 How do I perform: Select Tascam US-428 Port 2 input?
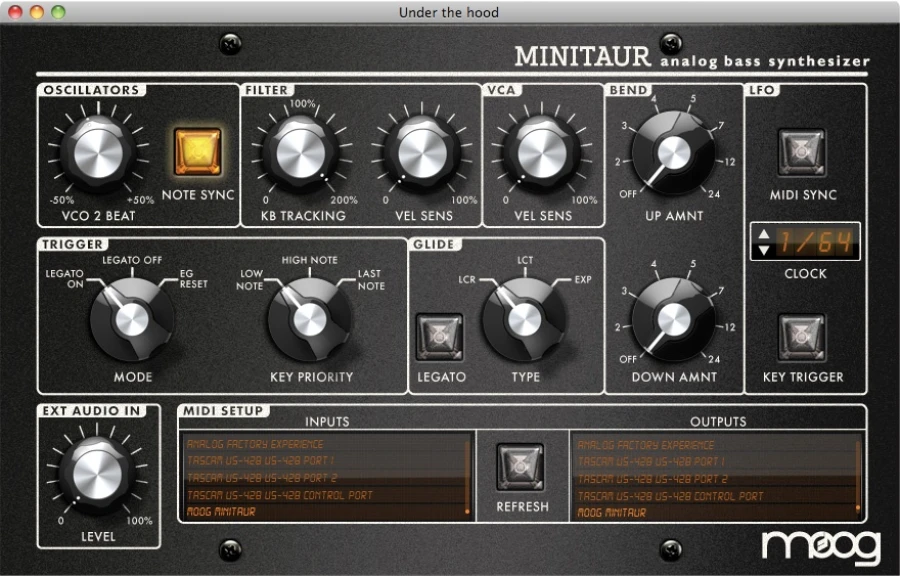(326, 477)
